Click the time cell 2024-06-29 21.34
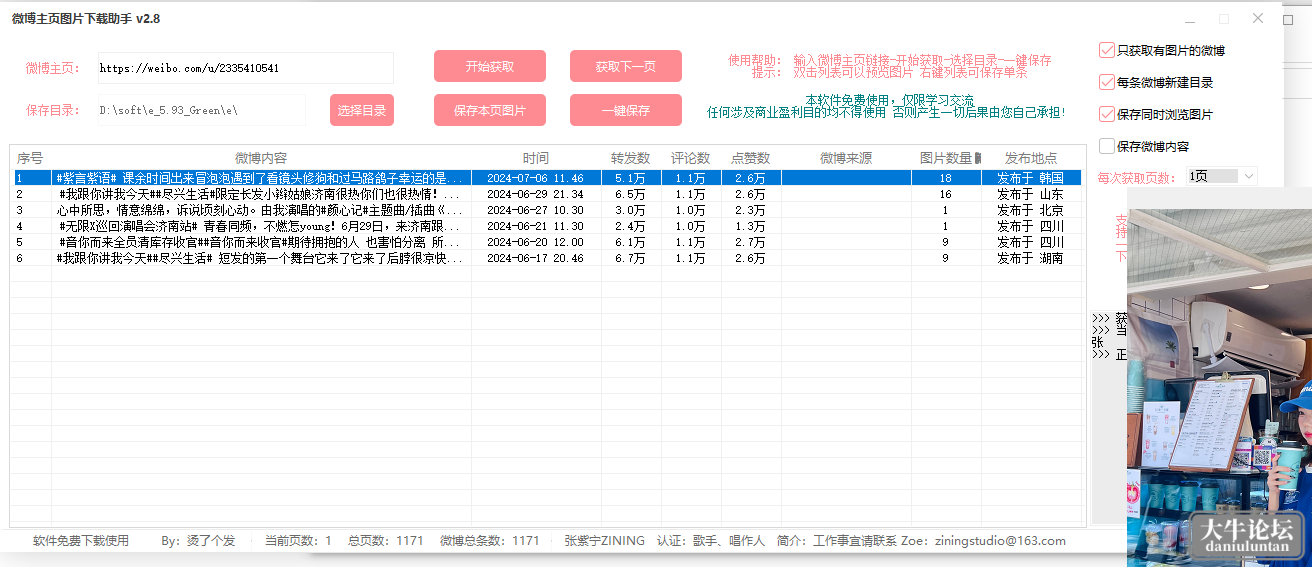 (x=535, y=194)
